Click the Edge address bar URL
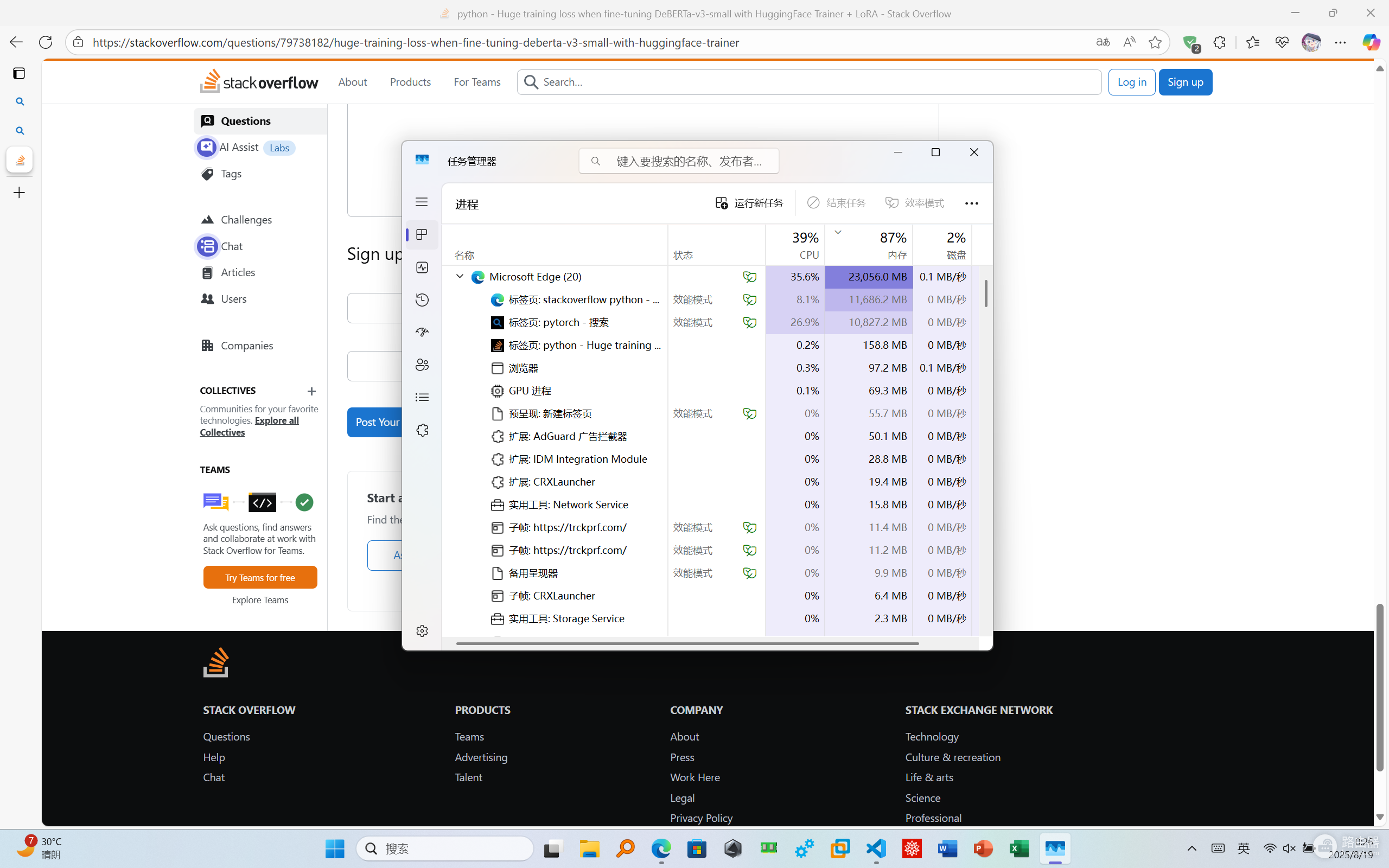Screen dimensions: 1389x868 pos(416,42)
